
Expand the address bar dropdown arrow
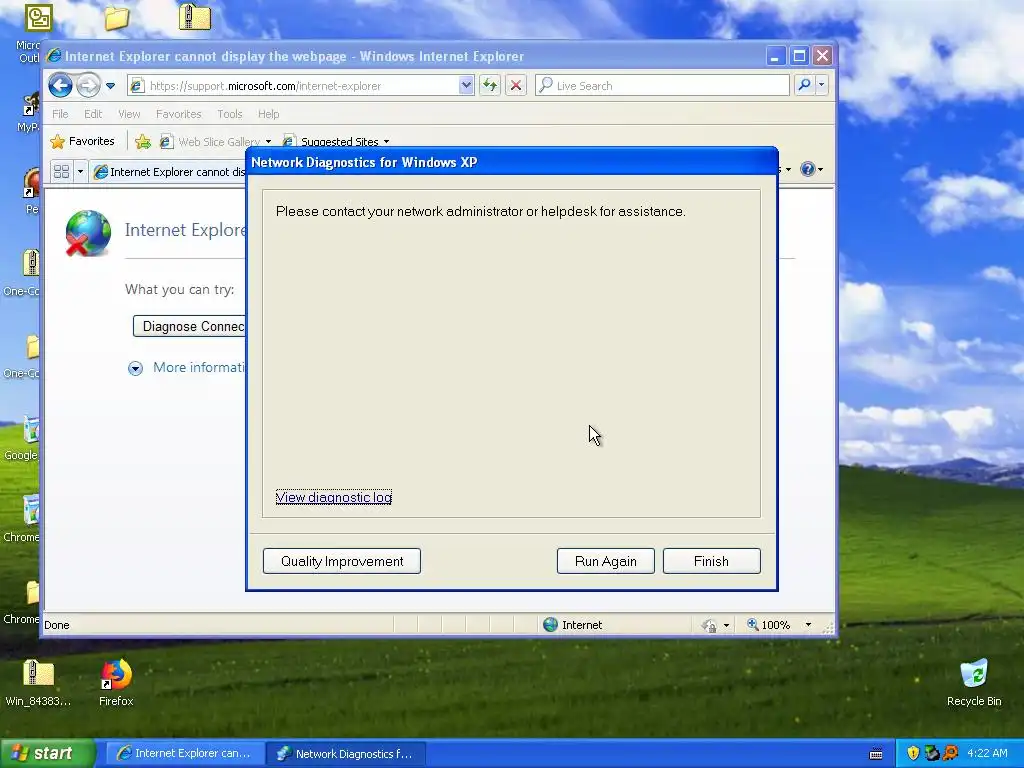coord(466,86)
